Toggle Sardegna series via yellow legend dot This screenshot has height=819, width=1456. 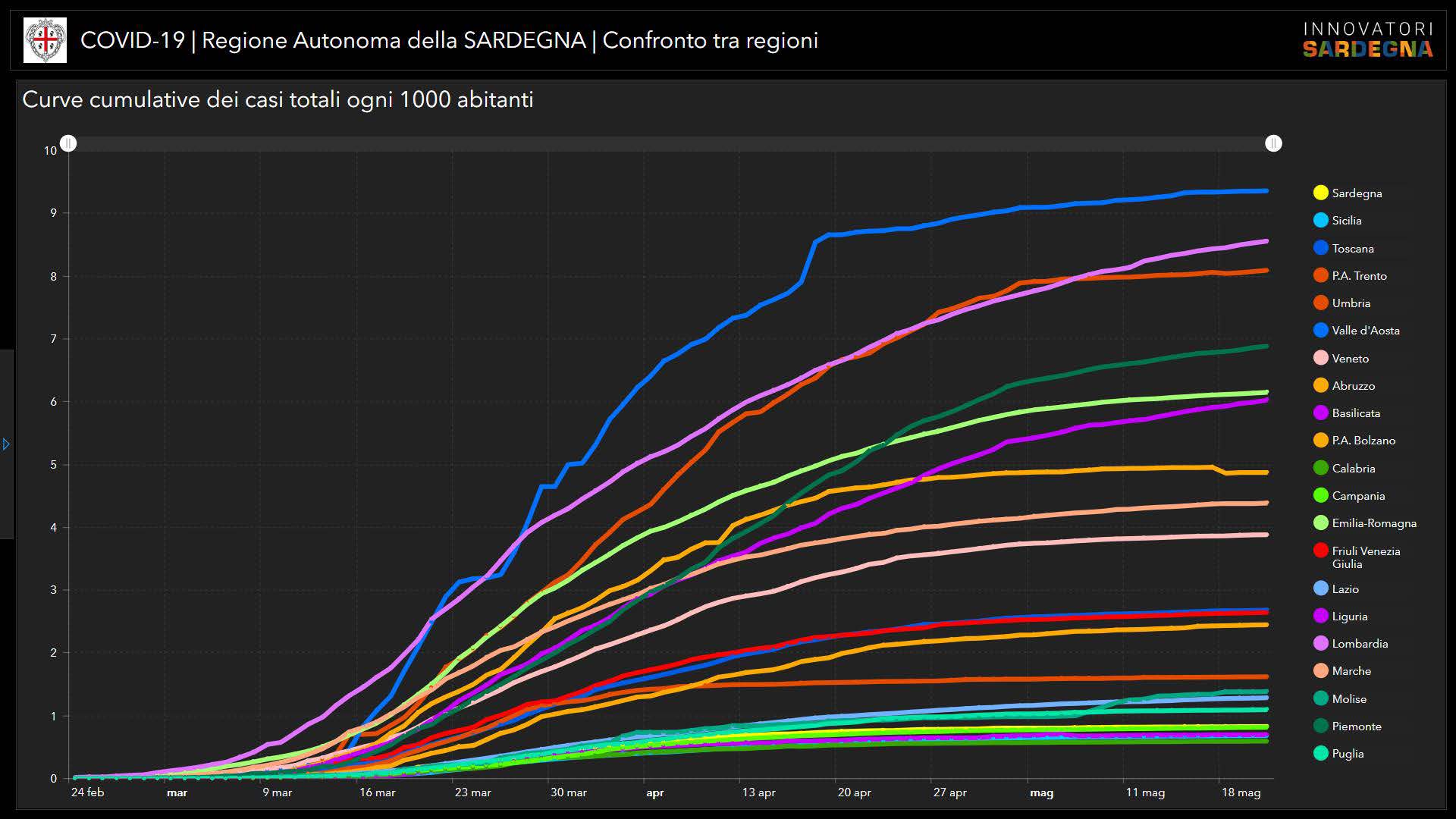[x=1320, y=193]
